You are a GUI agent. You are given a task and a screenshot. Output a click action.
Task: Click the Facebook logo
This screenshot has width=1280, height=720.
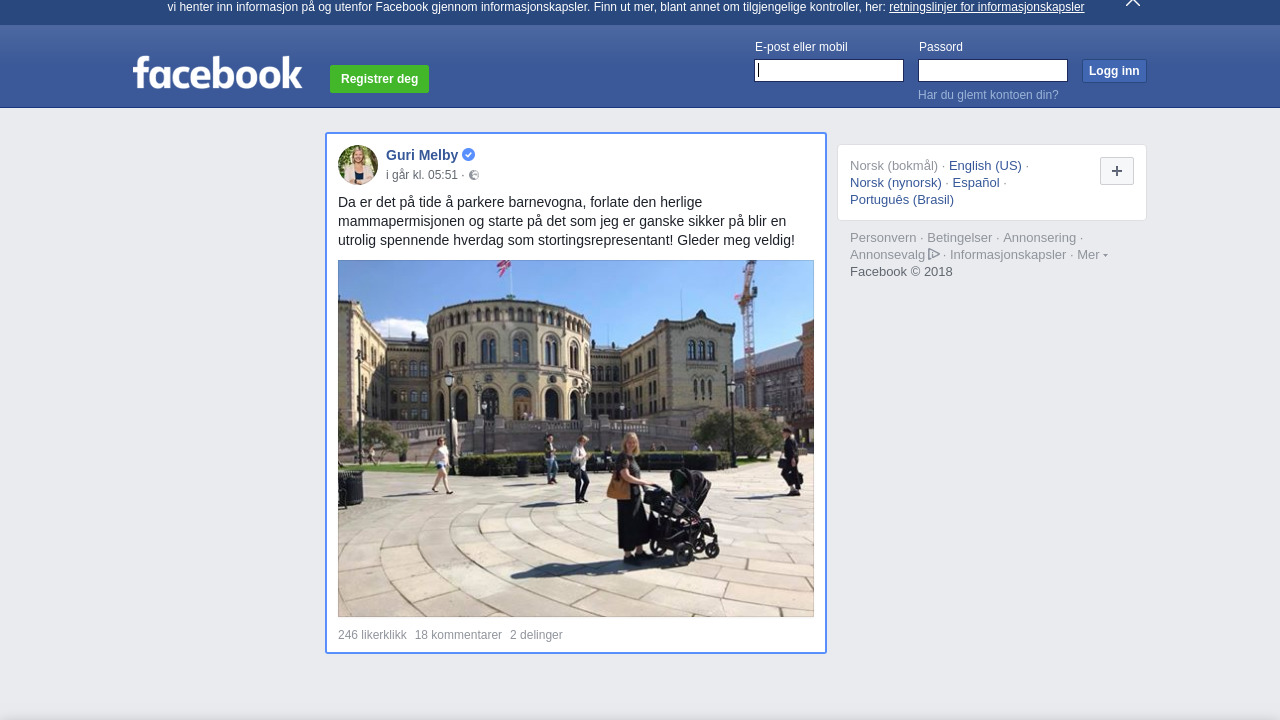(217, 72)
